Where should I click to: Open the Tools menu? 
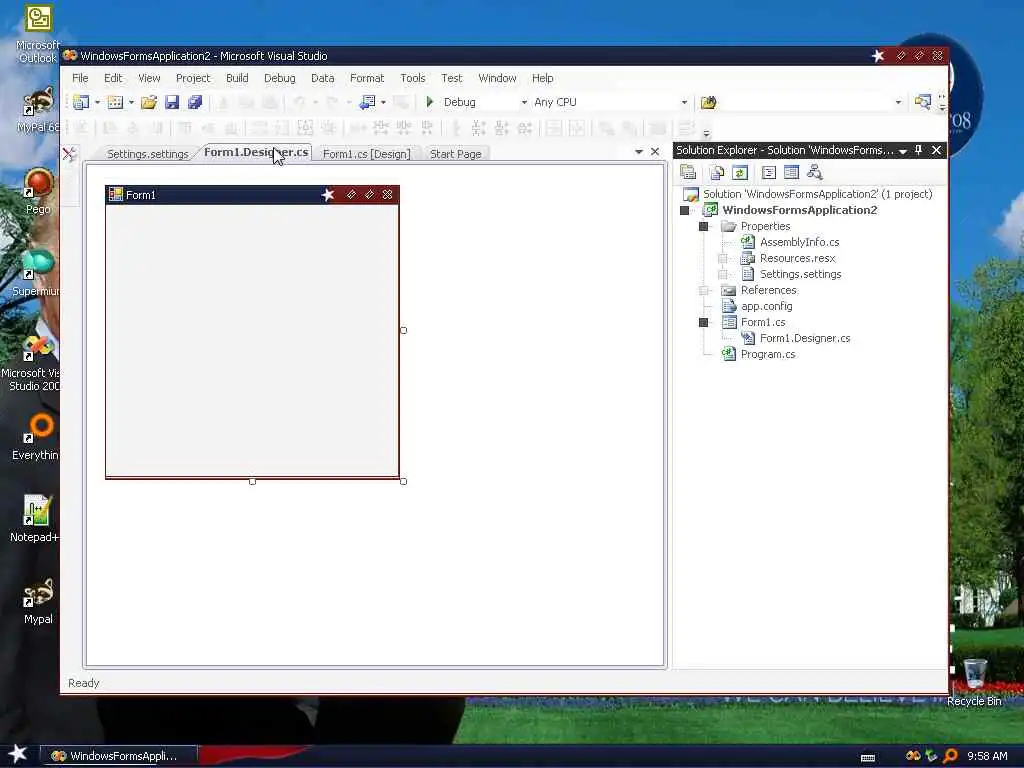tap(413, 78)
